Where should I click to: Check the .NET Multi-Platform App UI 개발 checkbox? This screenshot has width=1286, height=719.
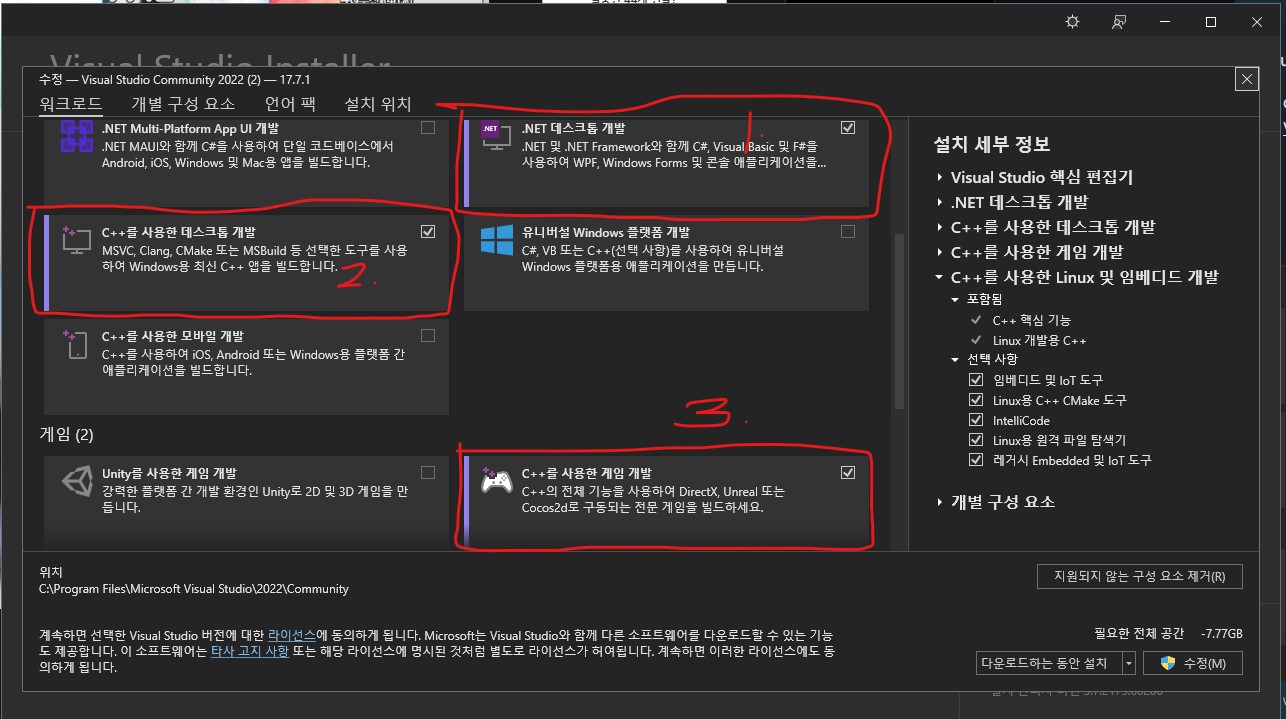[x=428, y=128]
